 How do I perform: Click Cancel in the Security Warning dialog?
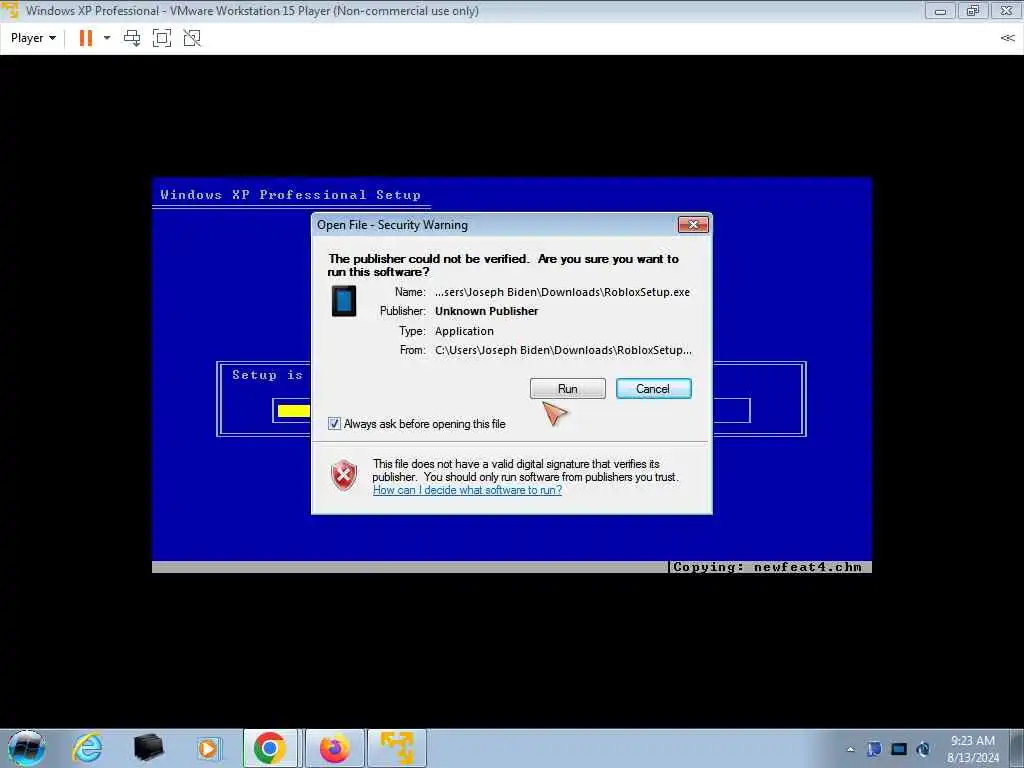(653, 389)
